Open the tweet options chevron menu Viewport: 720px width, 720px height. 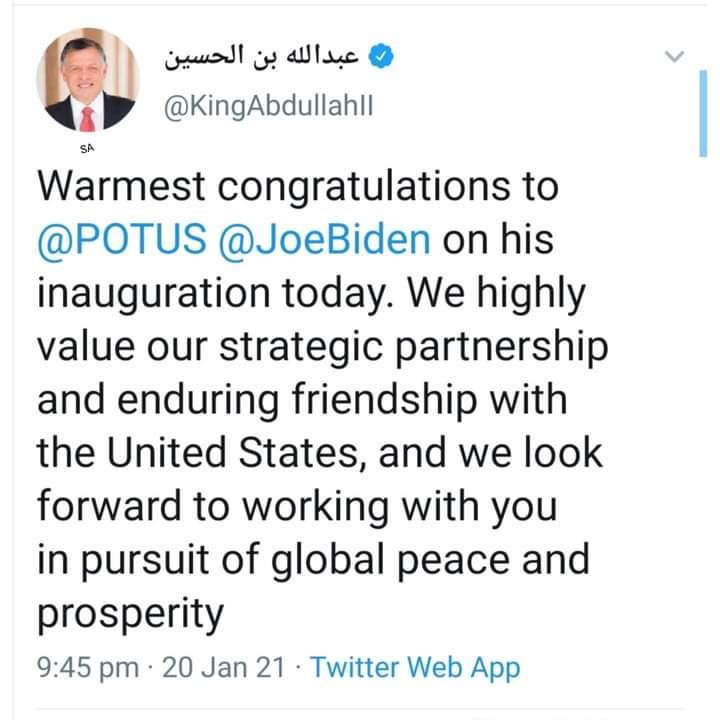[674, 58]
